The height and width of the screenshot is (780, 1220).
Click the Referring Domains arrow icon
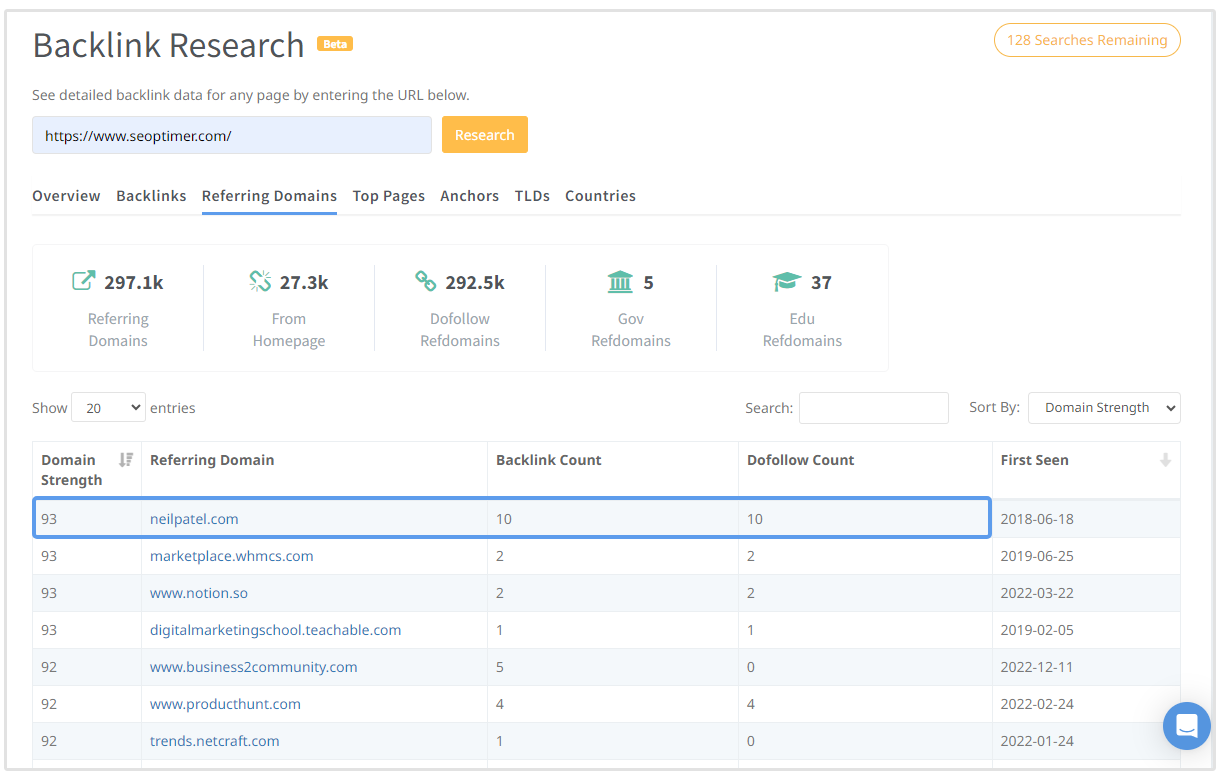[84, 281]
